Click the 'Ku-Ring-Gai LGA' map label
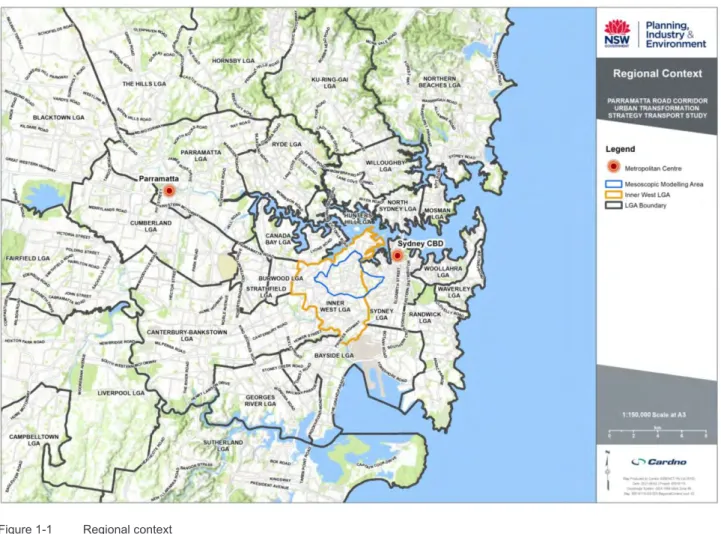Screen dimensions: 721x534 [x=330, y=83]
